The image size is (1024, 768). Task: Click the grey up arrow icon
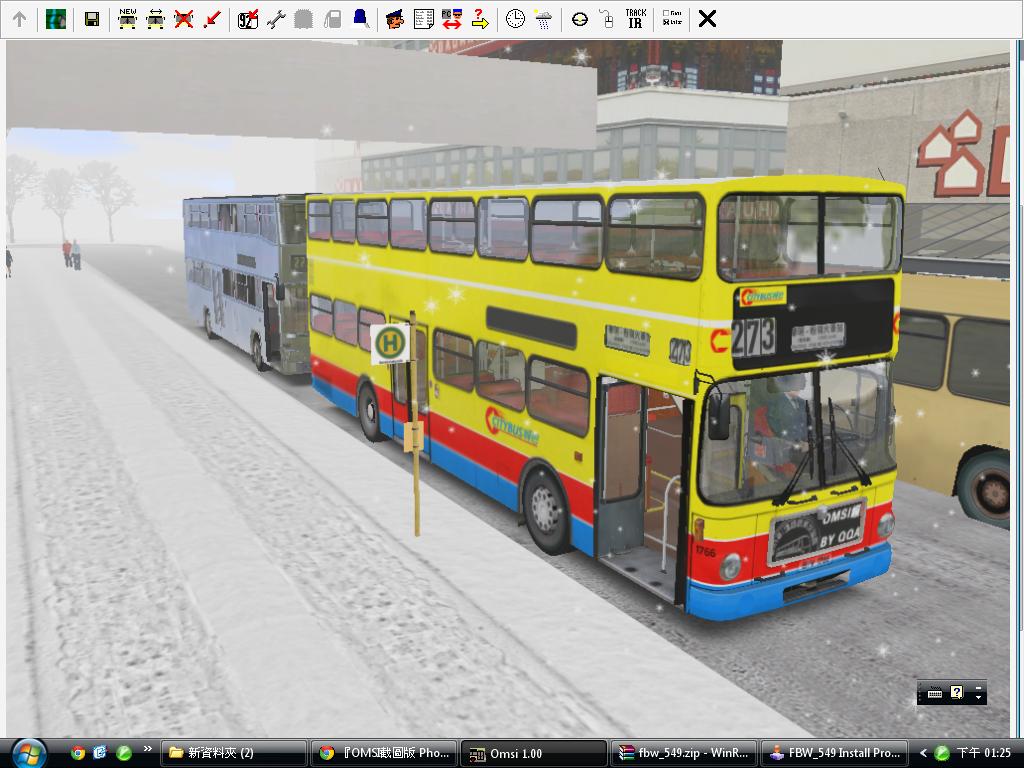tap(20, 19)
